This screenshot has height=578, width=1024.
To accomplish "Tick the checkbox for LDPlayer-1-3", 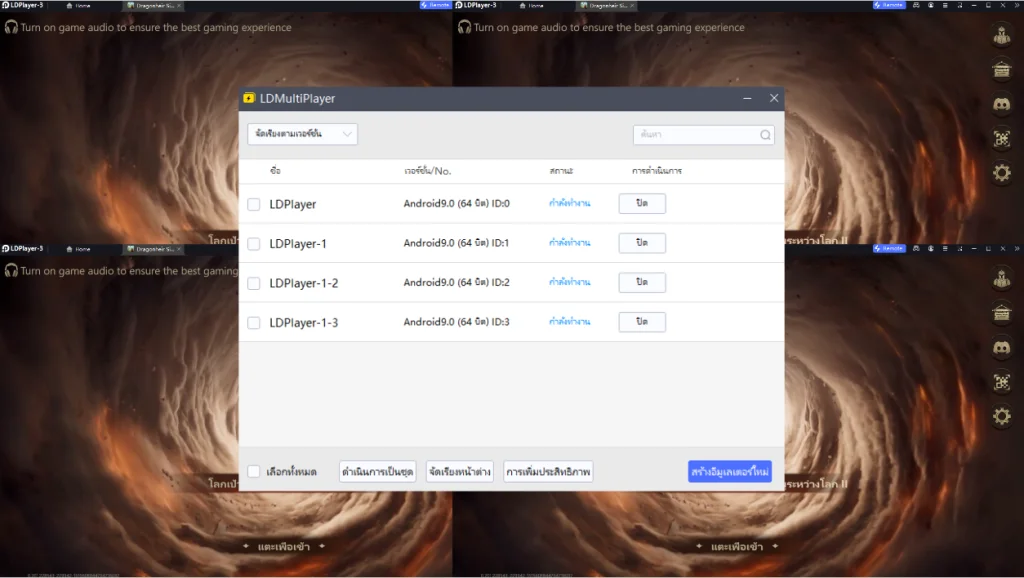I will click(253, 323).
